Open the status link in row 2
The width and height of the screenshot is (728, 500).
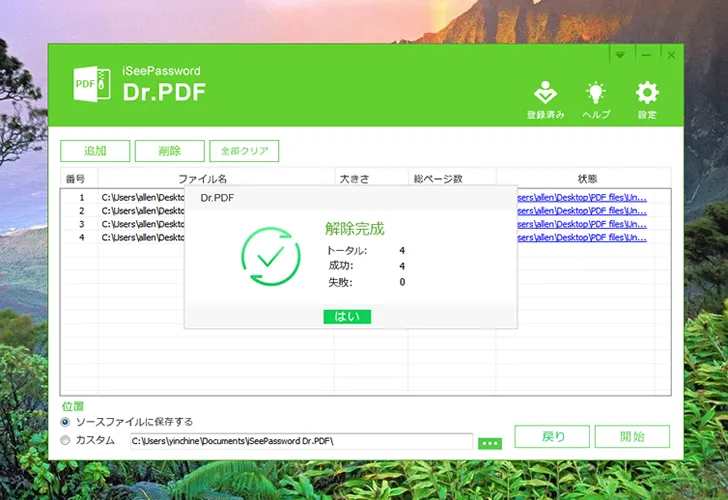pyautogui.click(x=582, y=211)
